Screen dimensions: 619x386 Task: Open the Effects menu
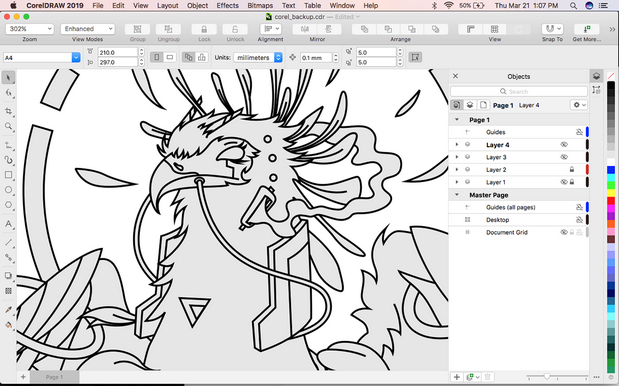pyautogui.click(x=227, y=6)
